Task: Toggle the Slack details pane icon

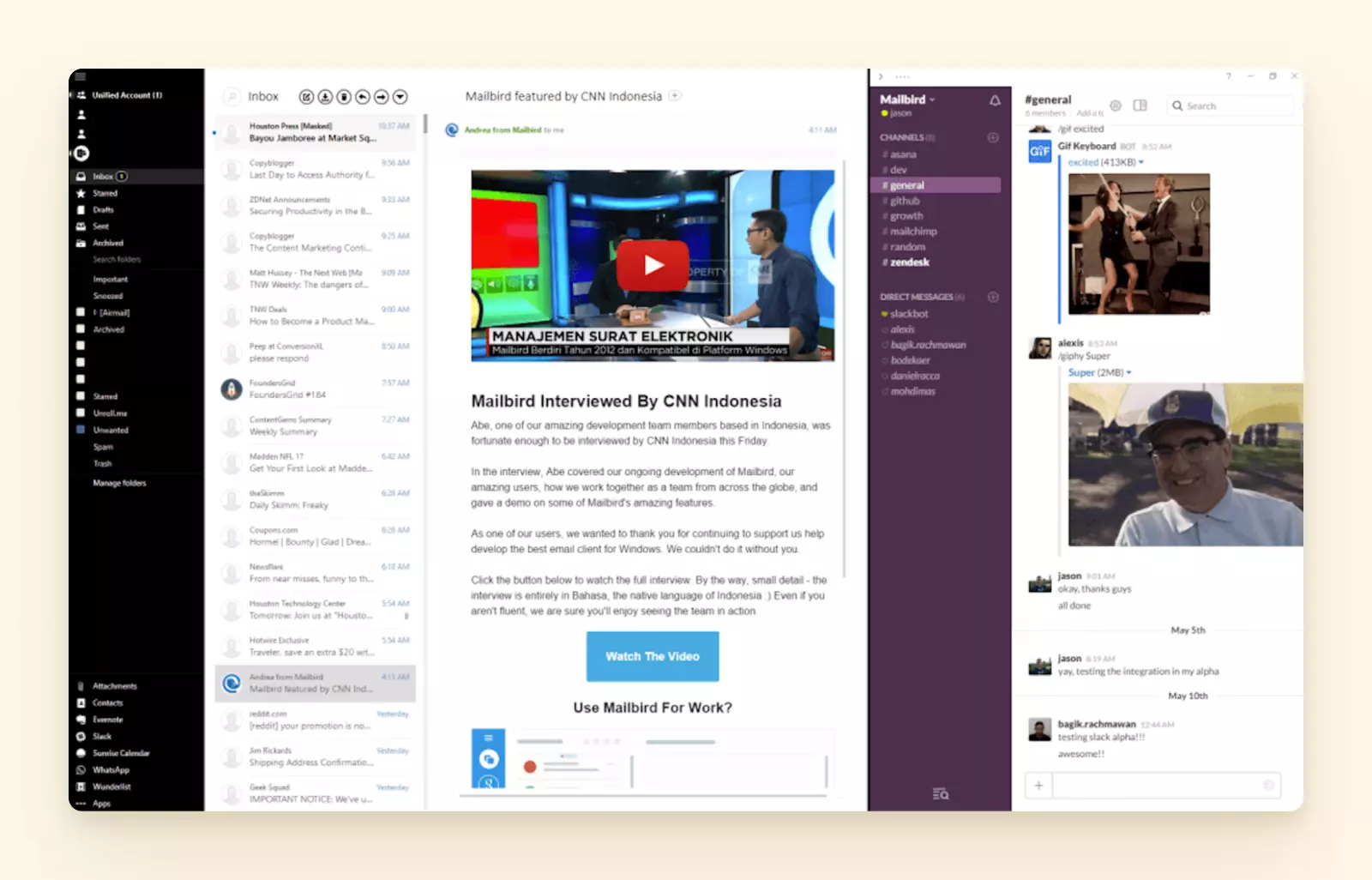Action: pos(1140,105)
